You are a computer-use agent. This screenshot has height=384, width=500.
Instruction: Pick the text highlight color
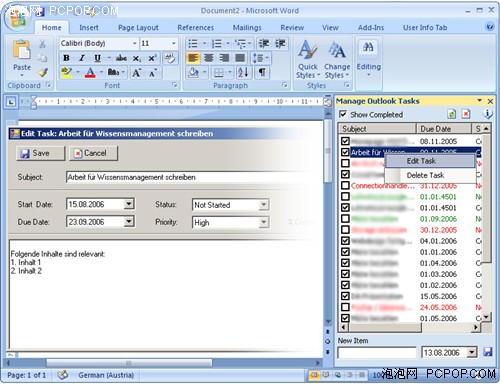[x=67, y=72]
